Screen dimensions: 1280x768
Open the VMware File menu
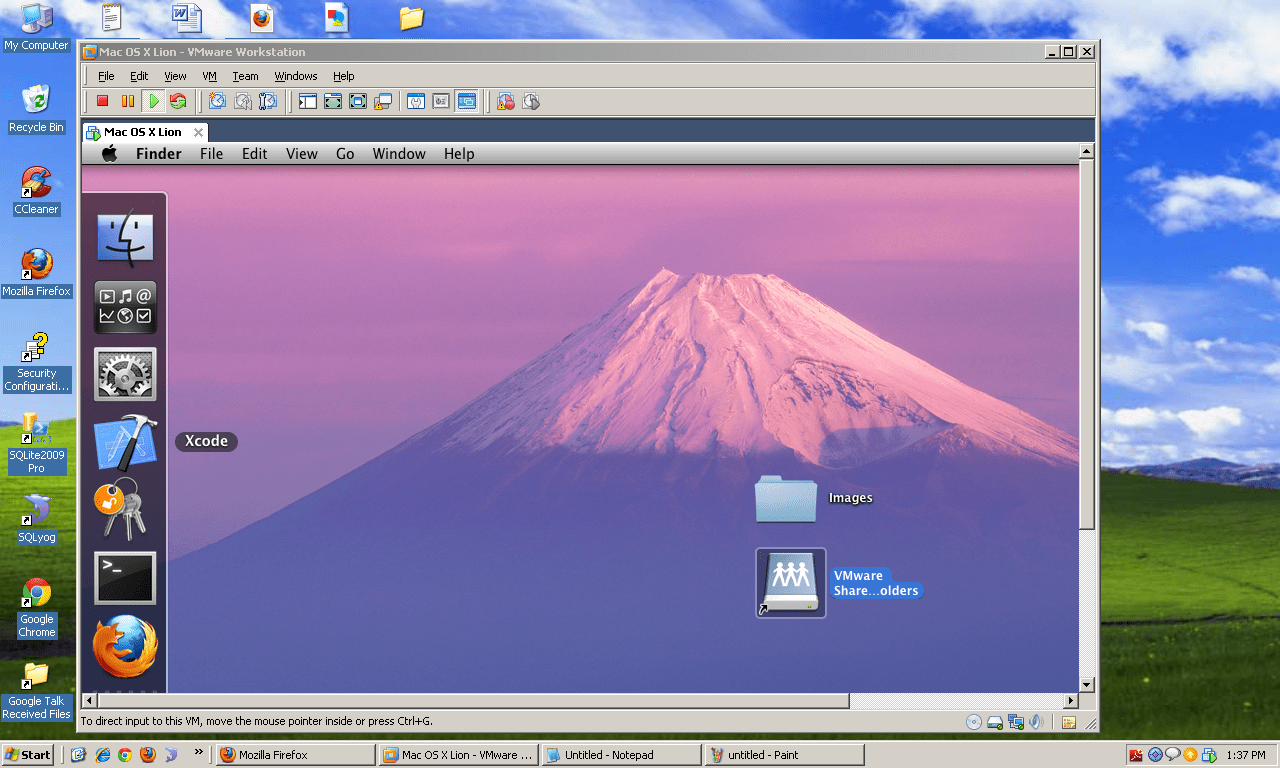106,76
